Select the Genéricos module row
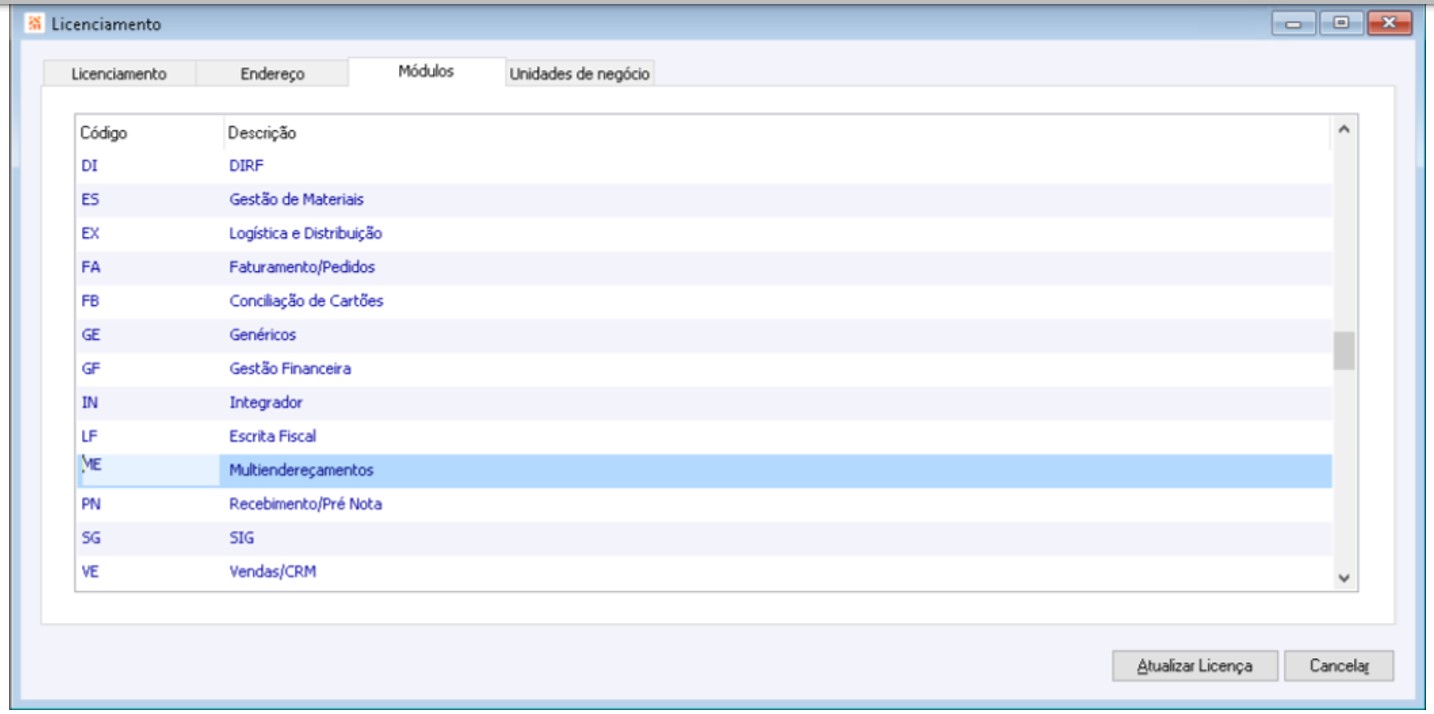1434x714 pixels. click(704, 336)
